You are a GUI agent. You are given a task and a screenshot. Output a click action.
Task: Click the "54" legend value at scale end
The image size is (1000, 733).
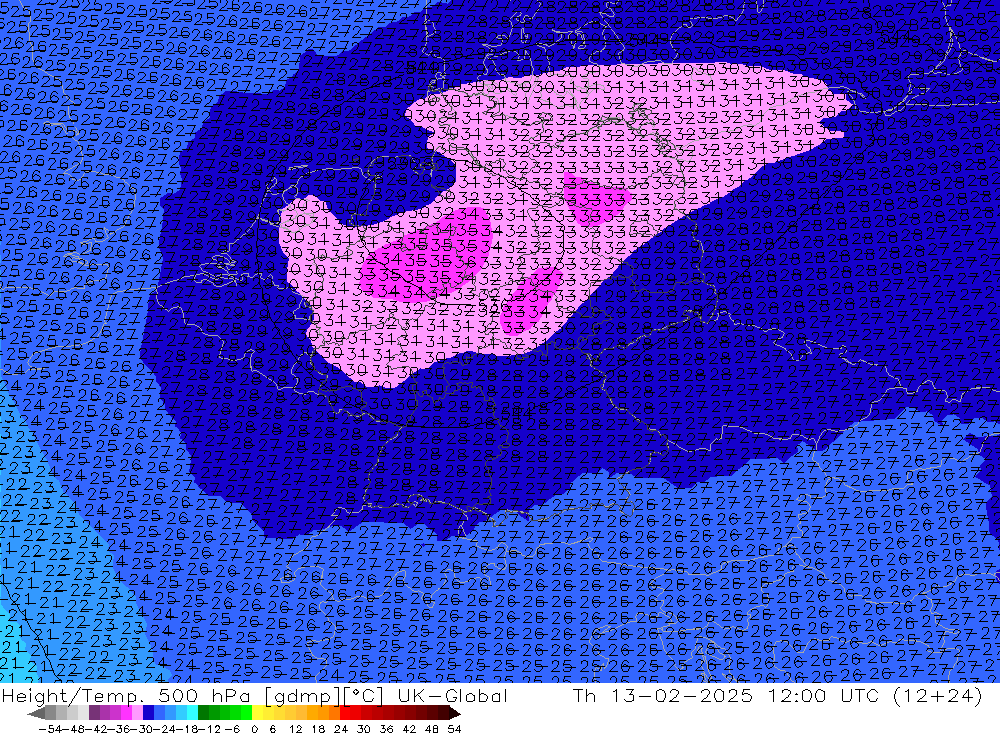[454, 729]
